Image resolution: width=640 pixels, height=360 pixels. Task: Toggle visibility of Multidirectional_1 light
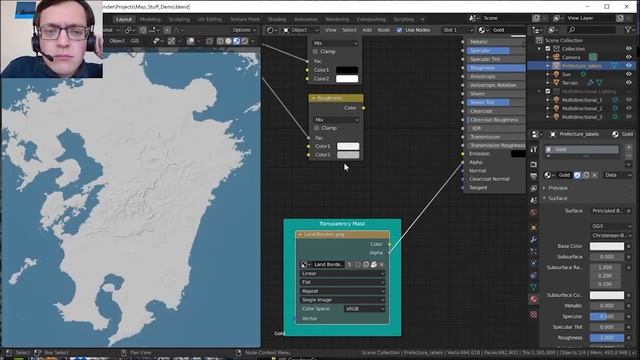(629, 100)
